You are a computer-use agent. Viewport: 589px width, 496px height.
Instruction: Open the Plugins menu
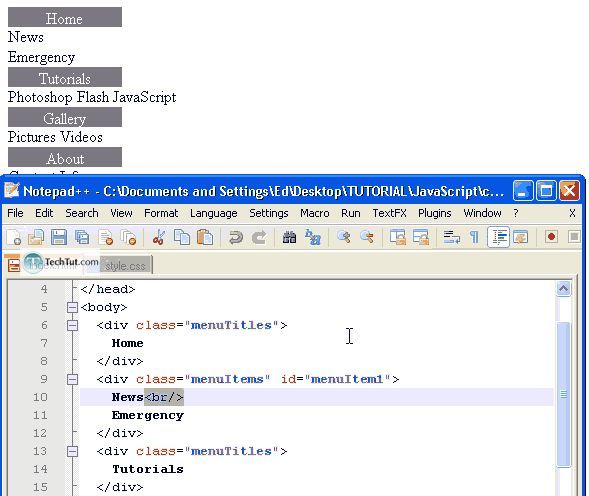[x=434, y=213]
